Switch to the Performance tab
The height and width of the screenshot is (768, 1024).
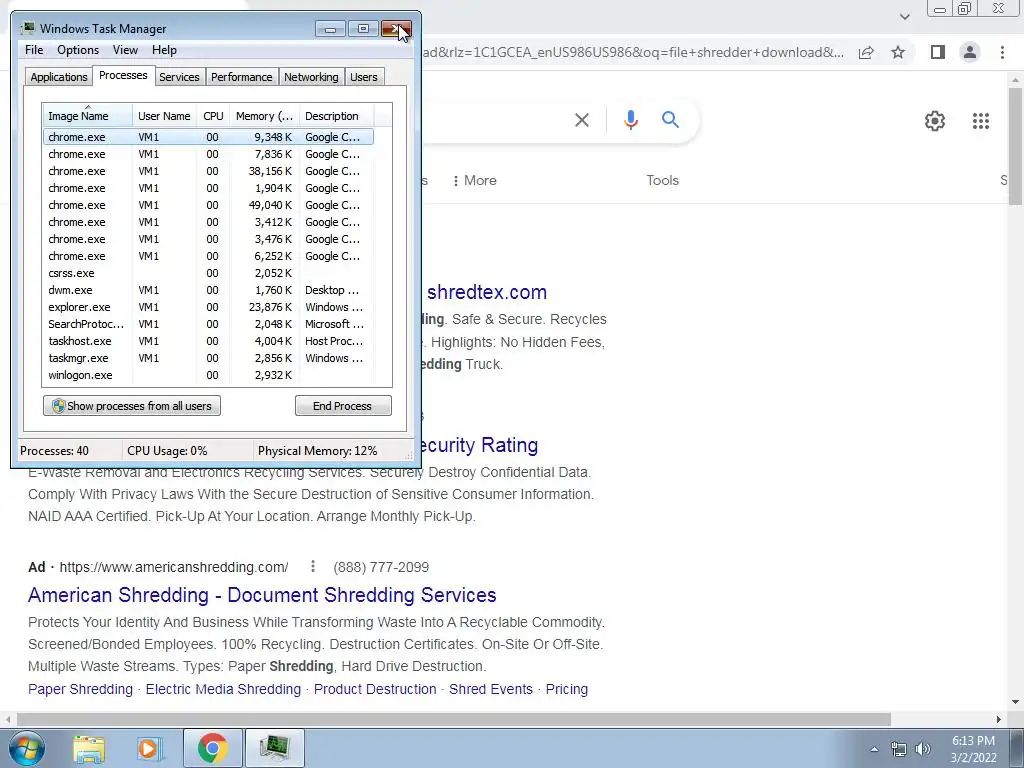[x=242, y=77]
